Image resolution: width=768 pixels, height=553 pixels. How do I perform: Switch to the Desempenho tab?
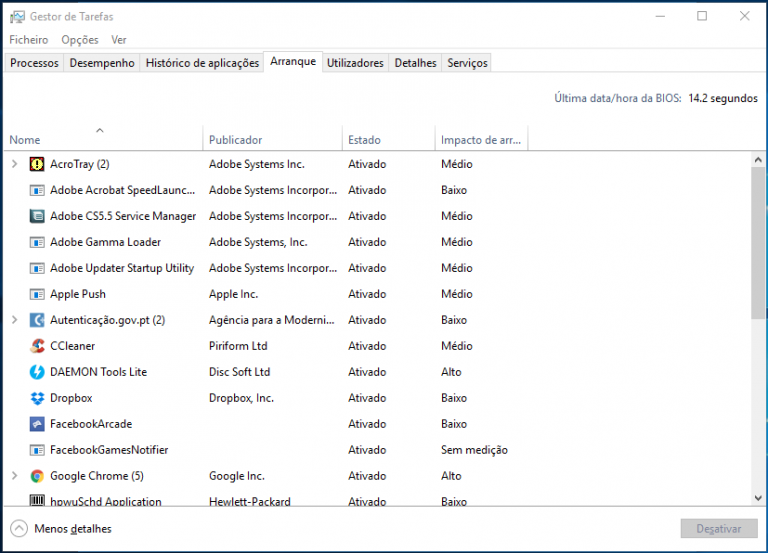102,63
